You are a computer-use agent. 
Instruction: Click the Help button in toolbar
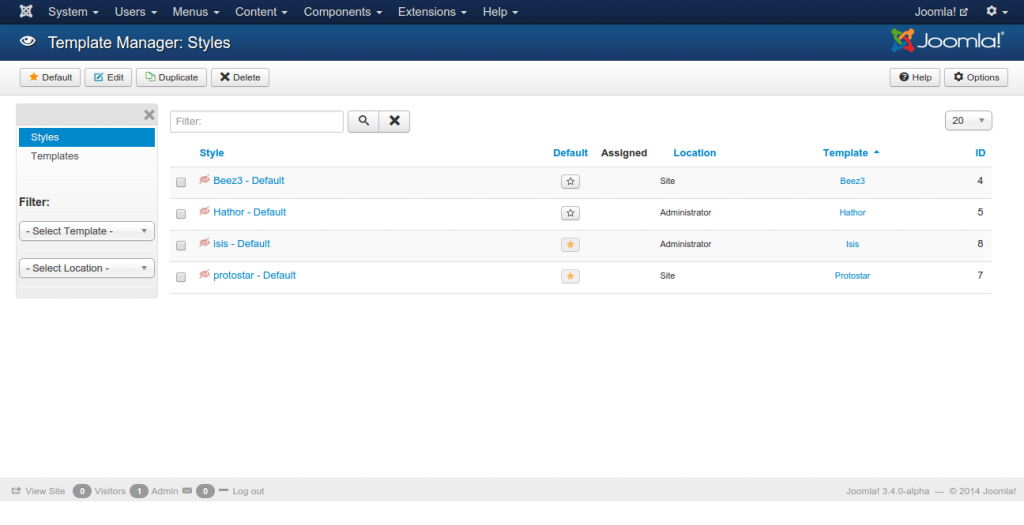[x=915, y=77]
